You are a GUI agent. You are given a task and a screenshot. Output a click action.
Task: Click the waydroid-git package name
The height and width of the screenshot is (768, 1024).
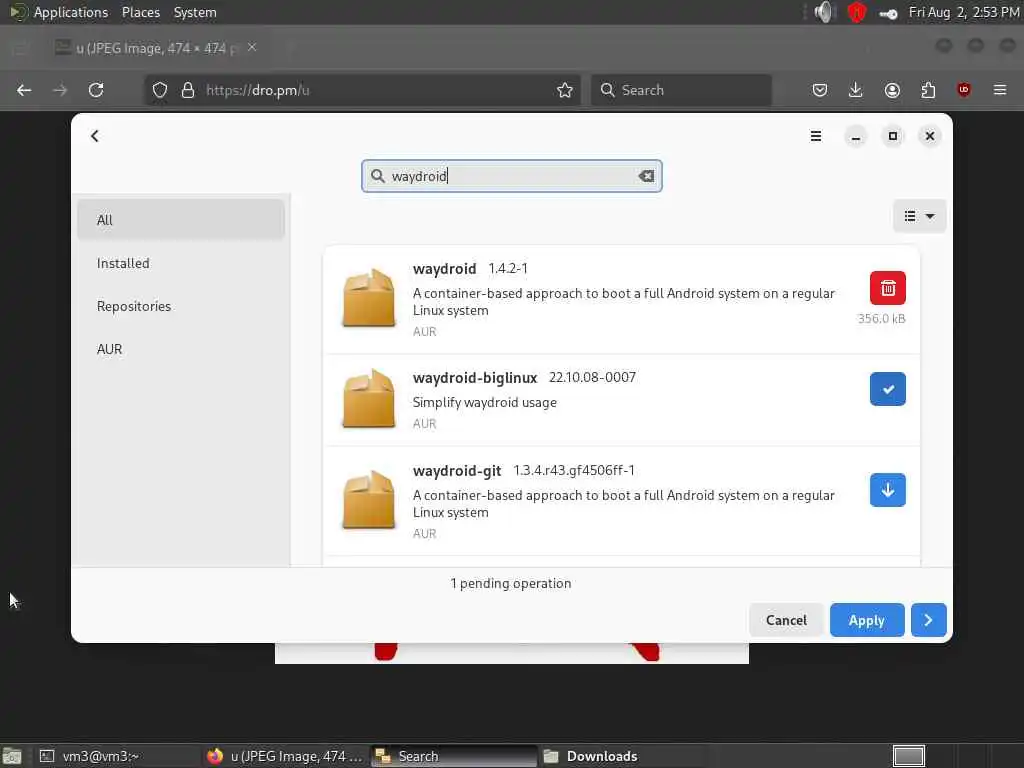pos(456,470)
